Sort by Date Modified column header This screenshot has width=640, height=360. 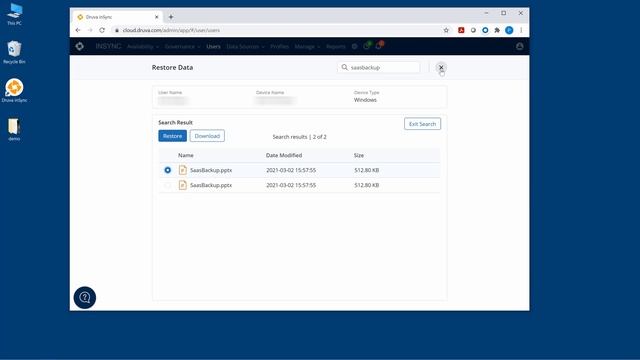(x=284, y=156)
